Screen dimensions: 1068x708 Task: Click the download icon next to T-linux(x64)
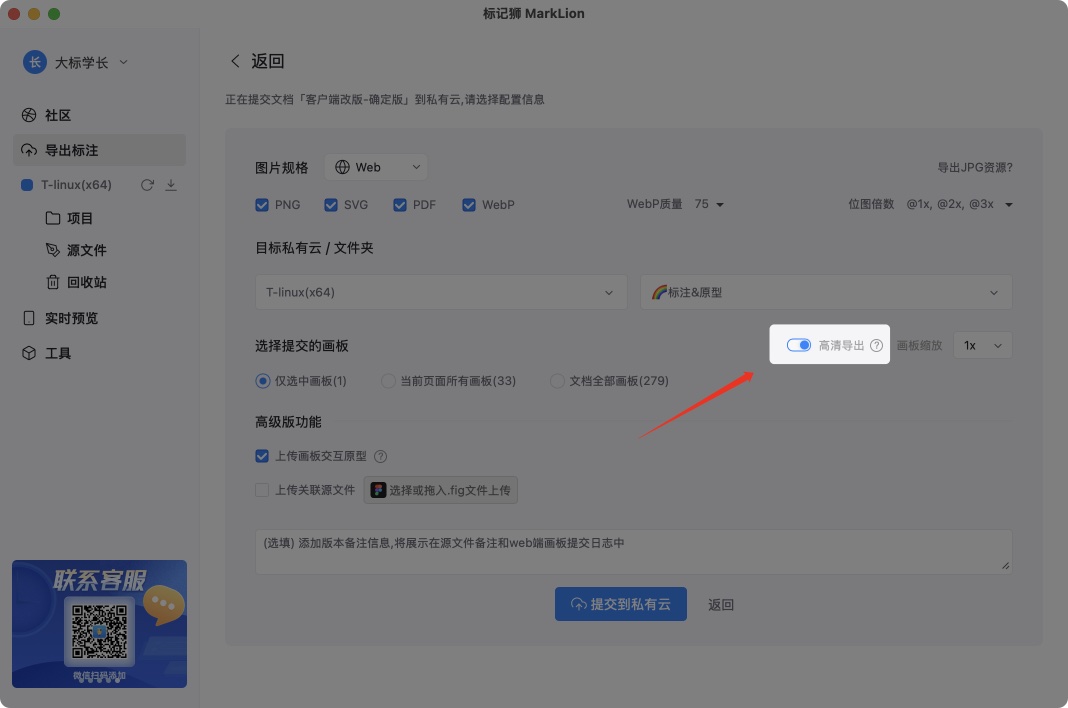(171, 185)
